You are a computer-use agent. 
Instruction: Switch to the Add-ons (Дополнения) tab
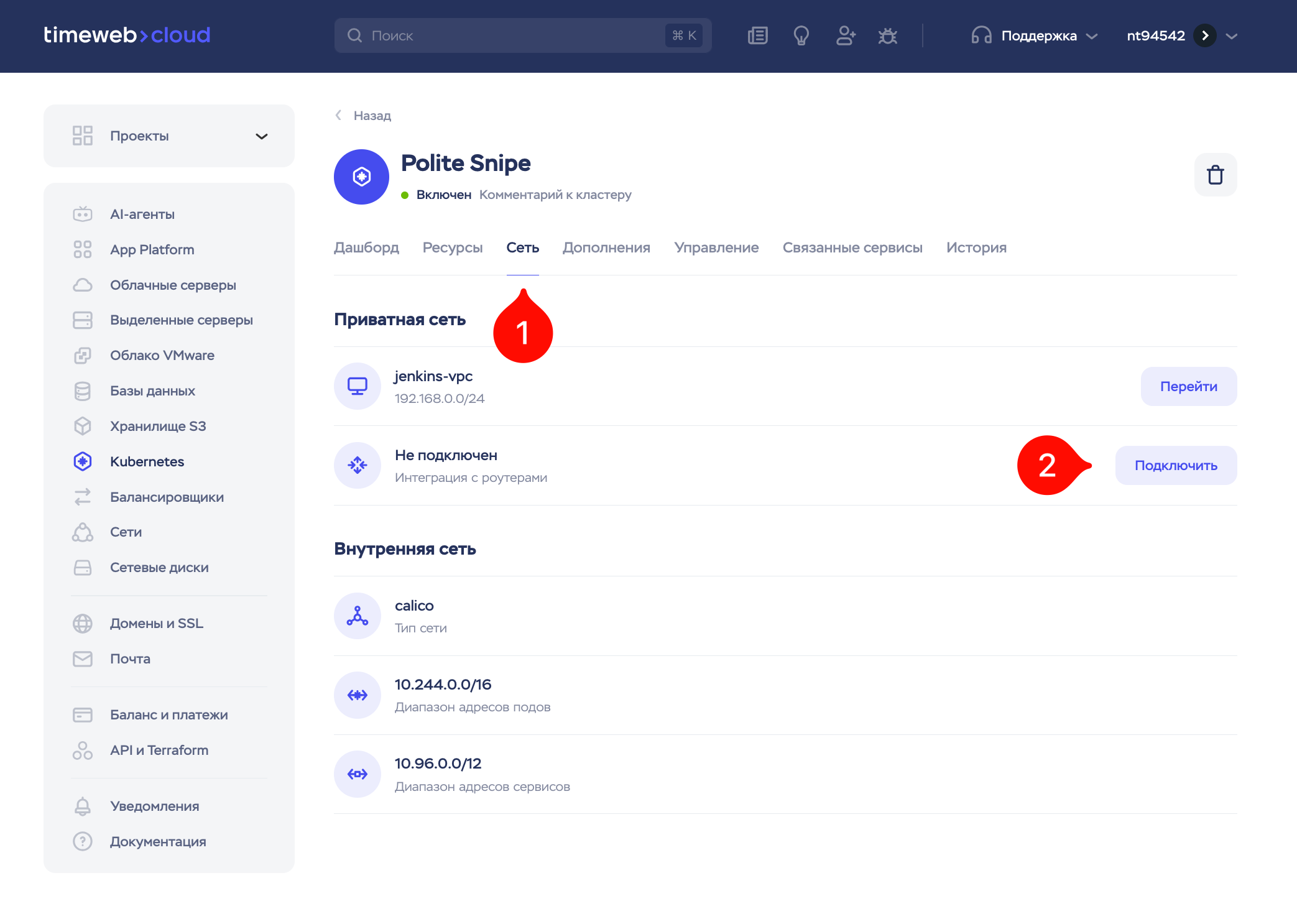pos(606,247)
